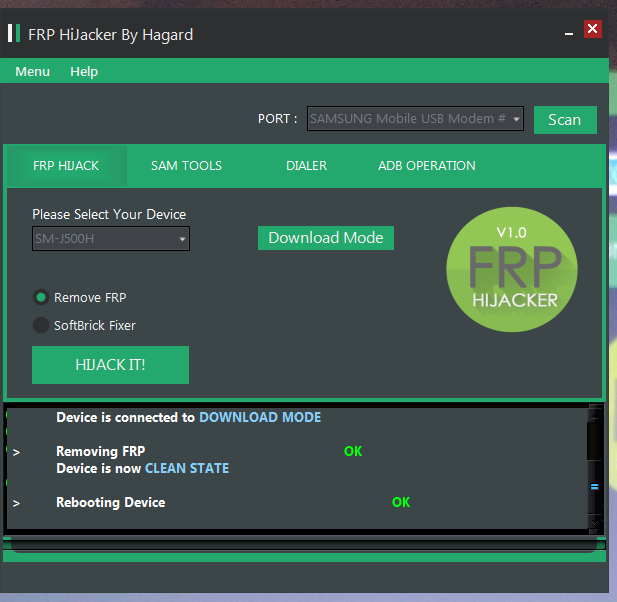Click the CLEAN STATE text in log
The width and height of the screenshot is (617, 602).
click(187, 468)
